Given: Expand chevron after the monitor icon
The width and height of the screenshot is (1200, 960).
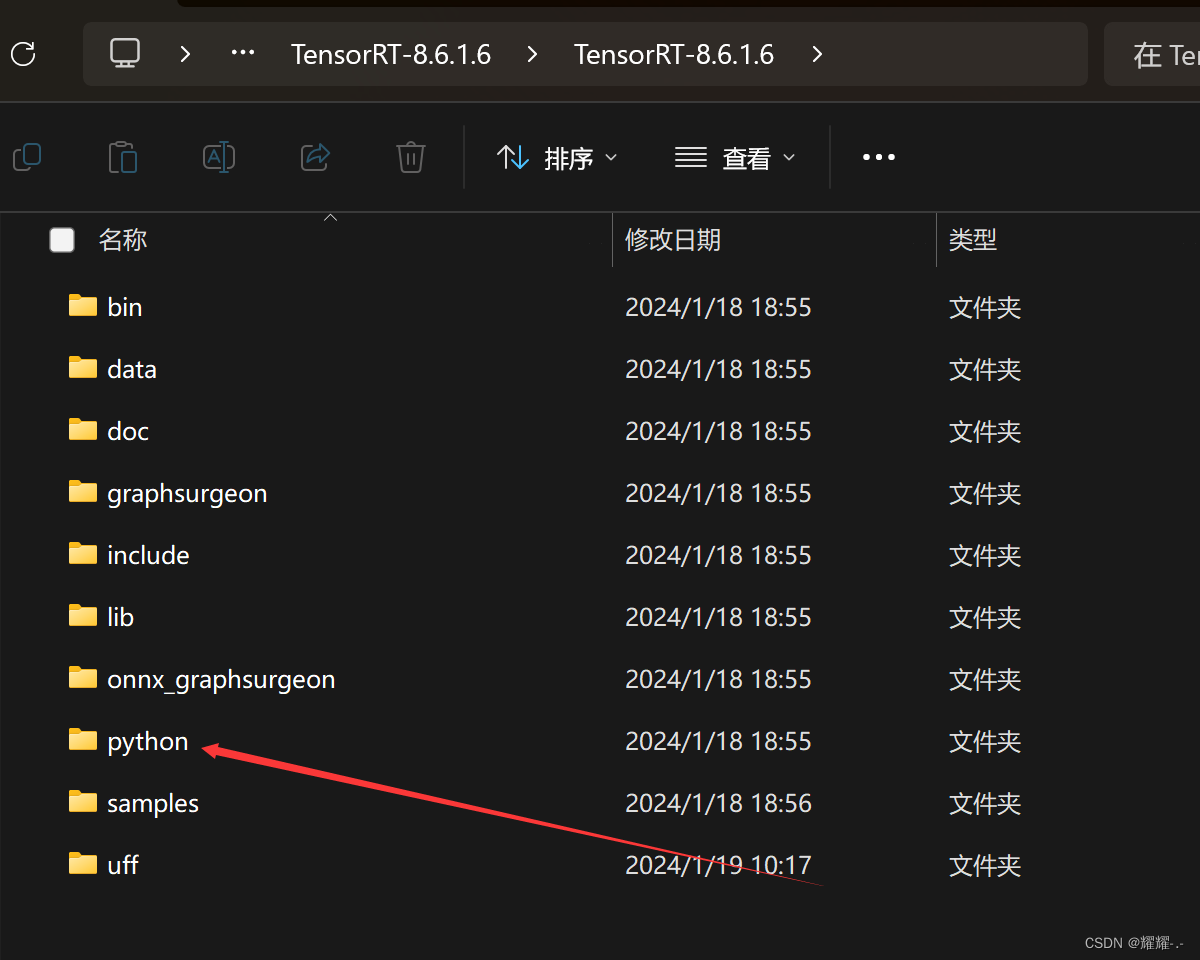Looking at the screenshot, I should [185, 54].
